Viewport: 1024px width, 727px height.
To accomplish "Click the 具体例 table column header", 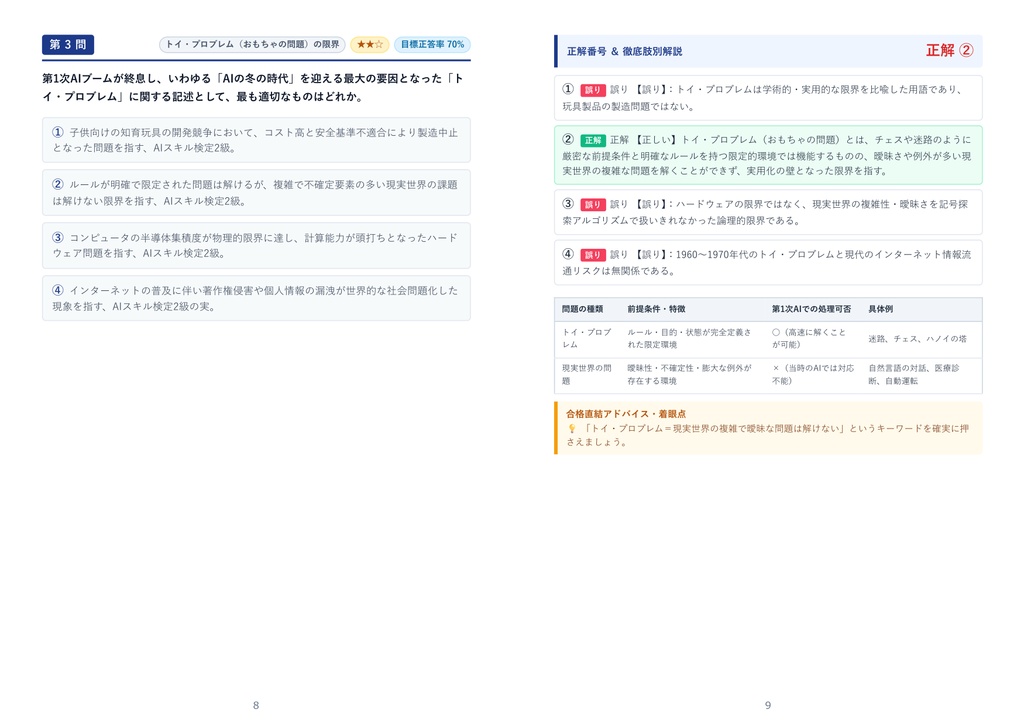I will 880,309.
